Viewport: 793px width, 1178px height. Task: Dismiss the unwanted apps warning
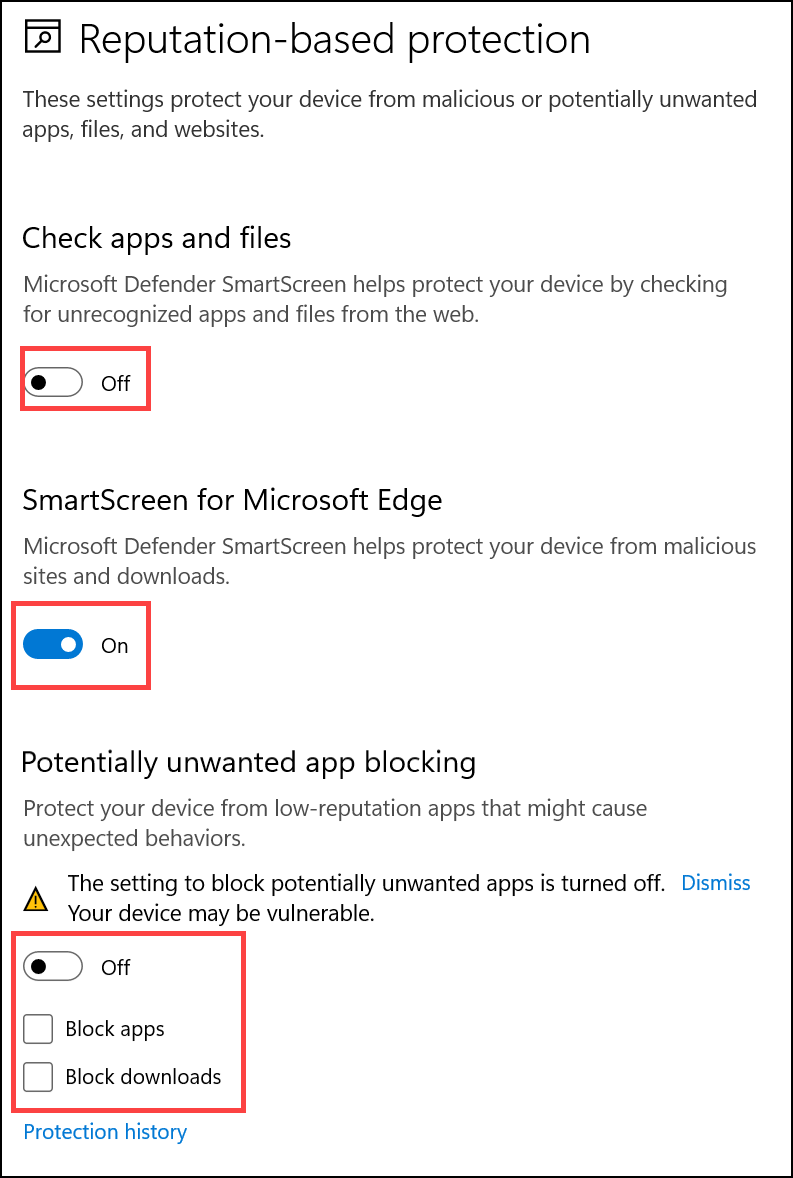tap(716, 882)
